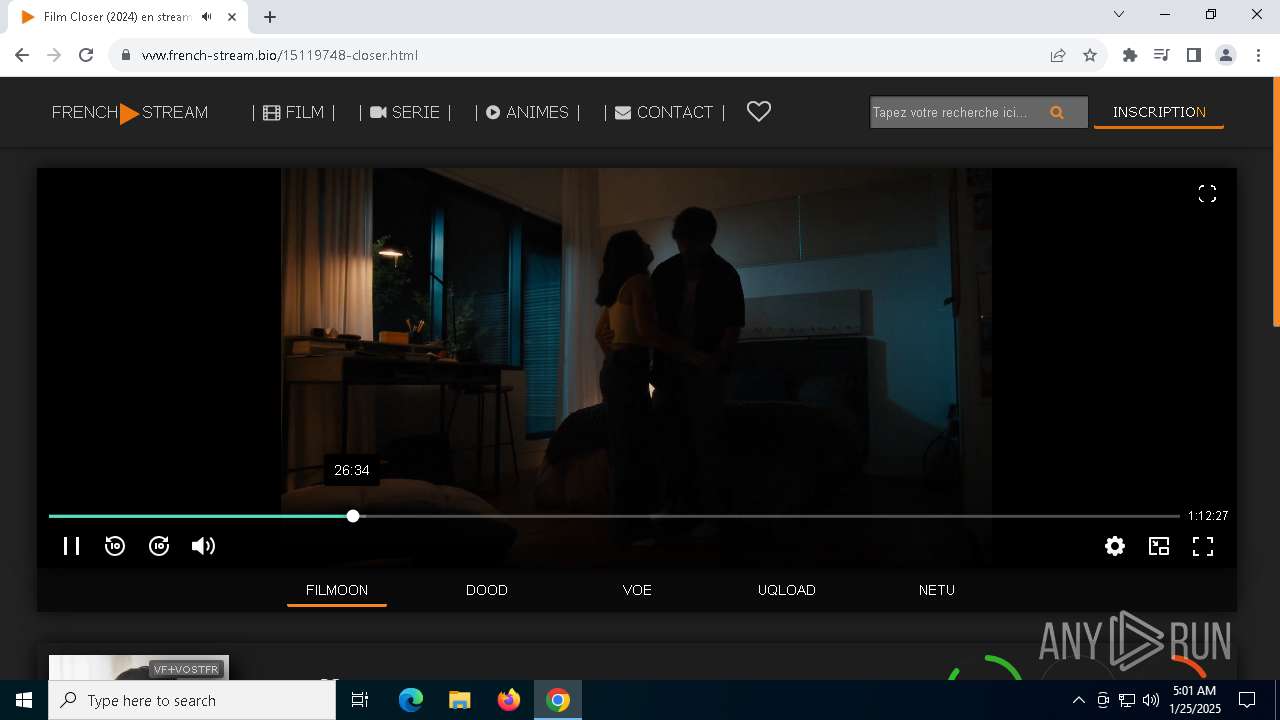
Task: Mute tab via speaker icon on tab
Action: pyautogui.click(x=206, y=17)
